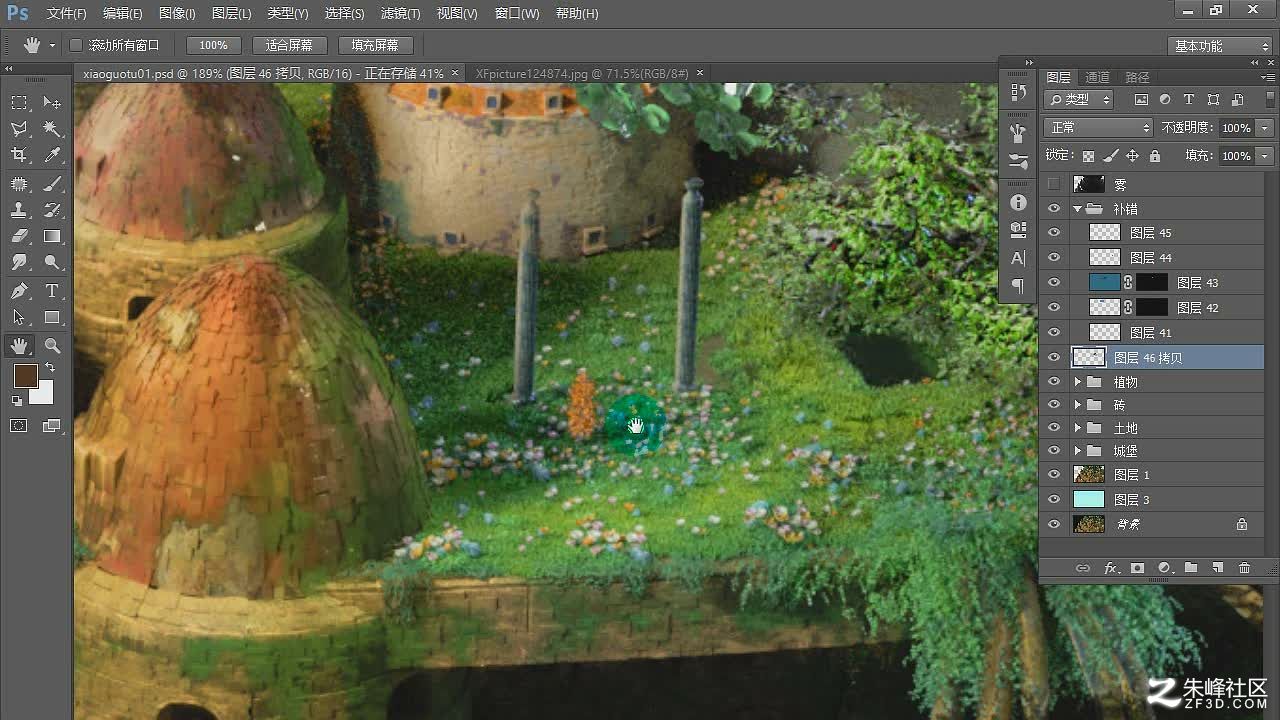Open the History panel icon
This screenshot has width=1280, height=720.
click(x=1018, y=92)
